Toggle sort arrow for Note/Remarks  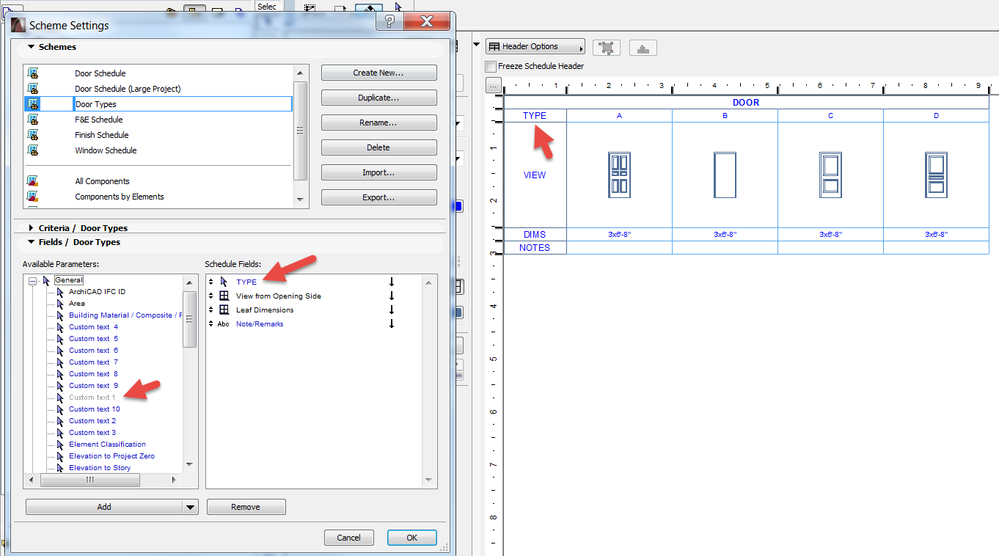(391, 324)
